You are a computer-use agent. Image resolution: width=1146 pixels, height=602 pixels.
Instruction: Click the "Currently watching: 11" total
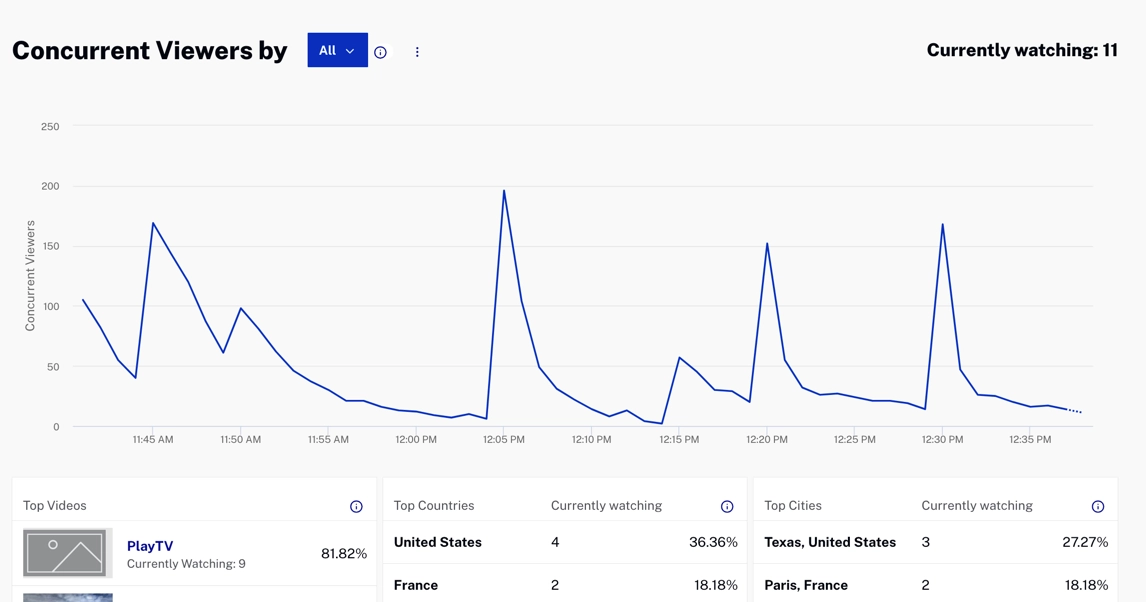(1021, 50)
